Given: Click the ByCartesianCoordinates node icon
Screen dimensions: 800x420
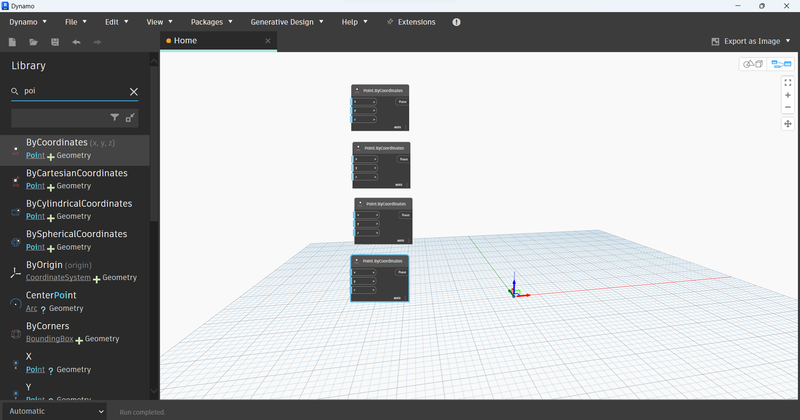Looking at the screenshot, I should (15, 181).
